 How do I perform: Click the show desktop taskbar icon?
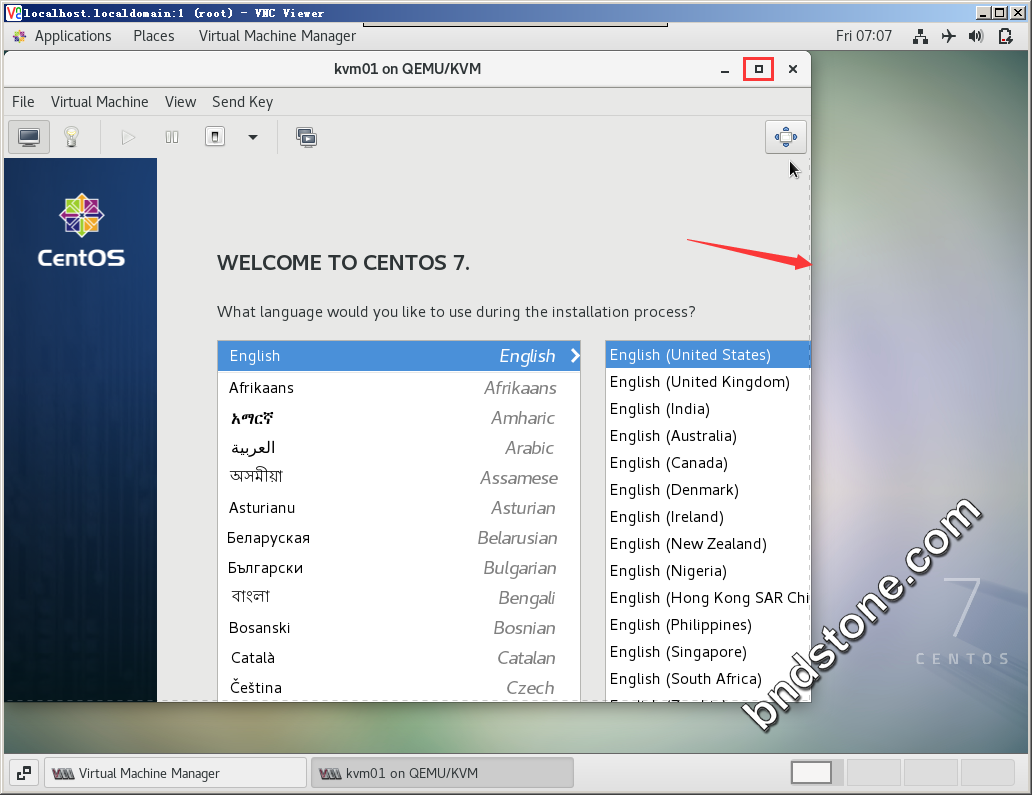(24, 773)
